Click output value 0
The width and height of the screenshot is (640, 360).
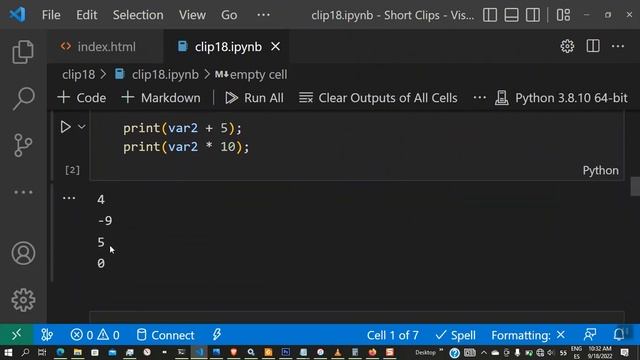click(x=101, y=263)
